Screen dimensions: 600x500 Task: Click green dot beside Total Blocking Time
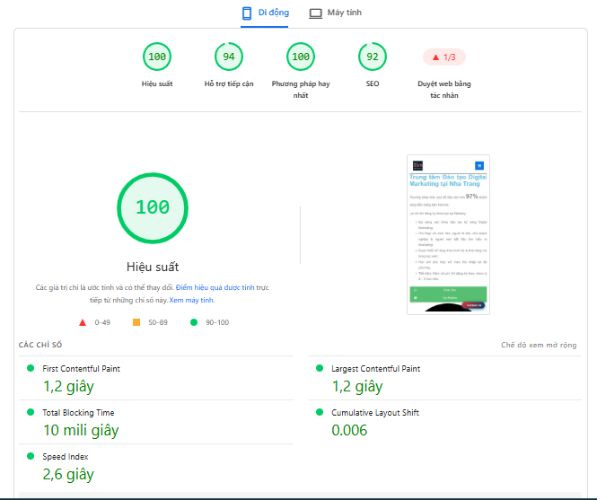pyautogui.click(x=30, y=412)
